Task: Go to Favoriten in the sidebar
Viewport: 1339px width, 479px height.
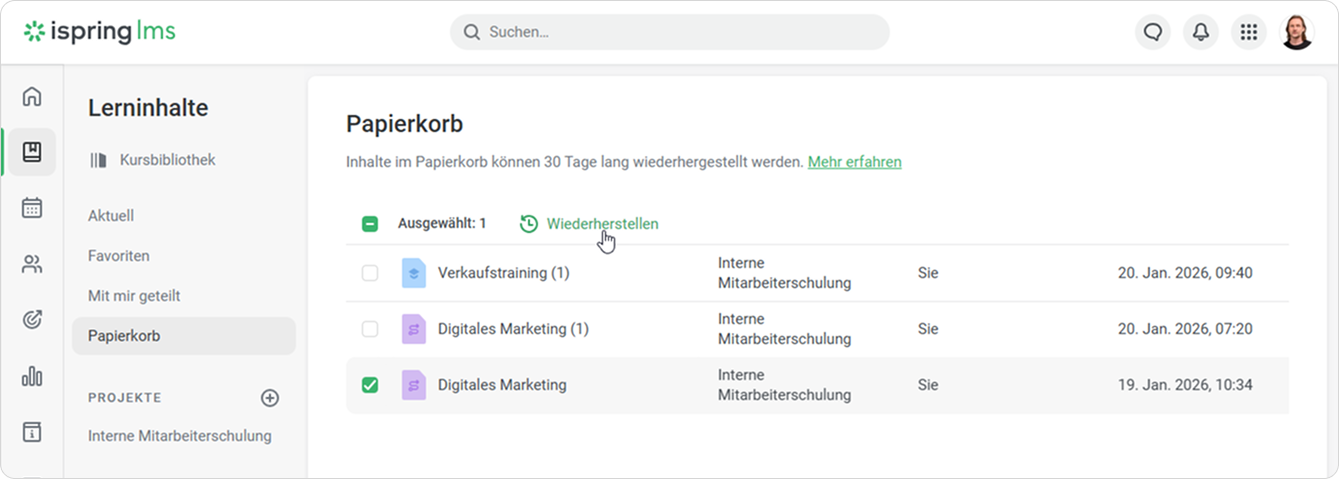Action: pyautogui.click(x=119, y=256)
